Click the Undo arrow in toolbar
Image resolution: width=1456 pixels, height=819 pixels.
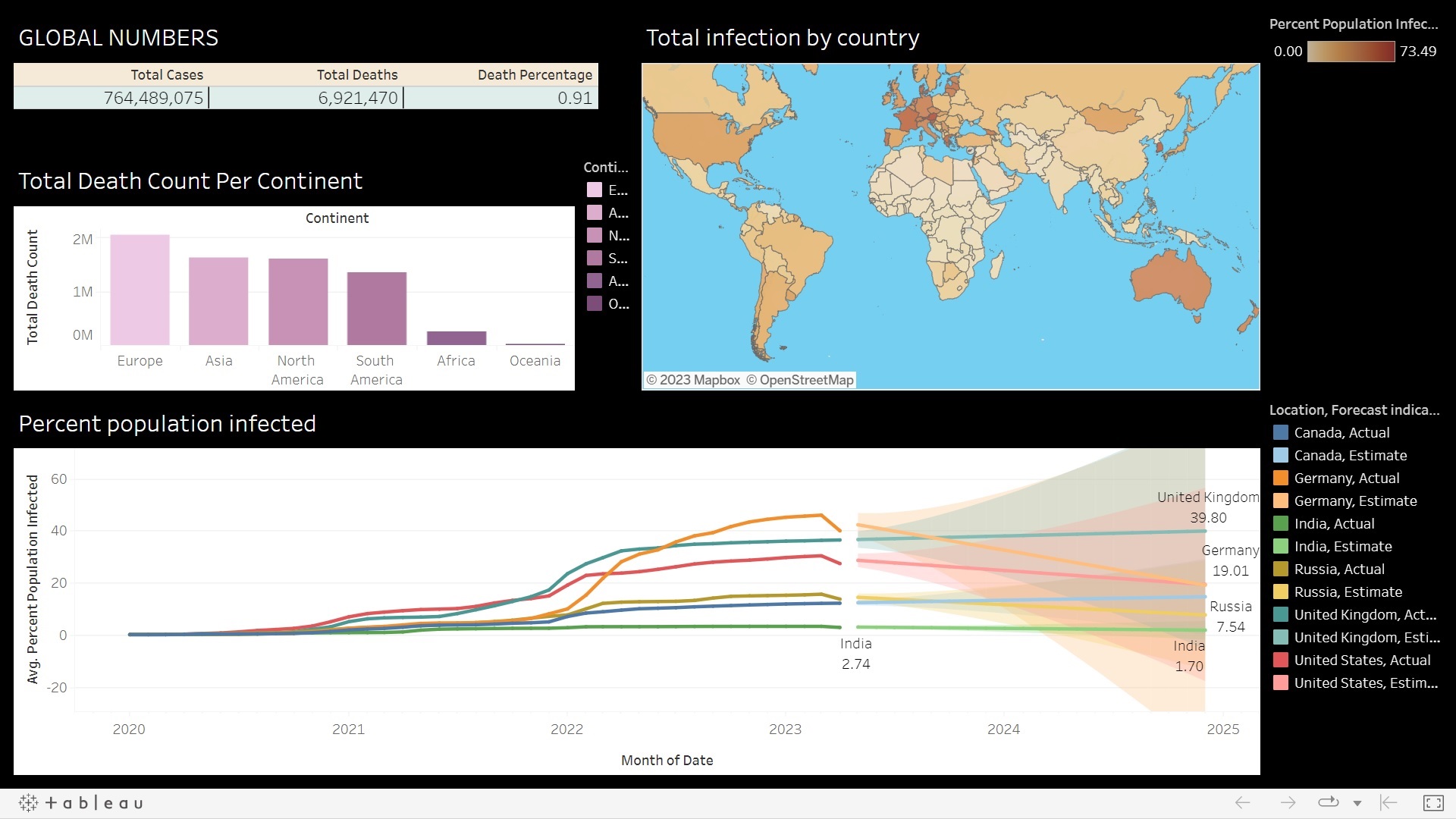1242,802
